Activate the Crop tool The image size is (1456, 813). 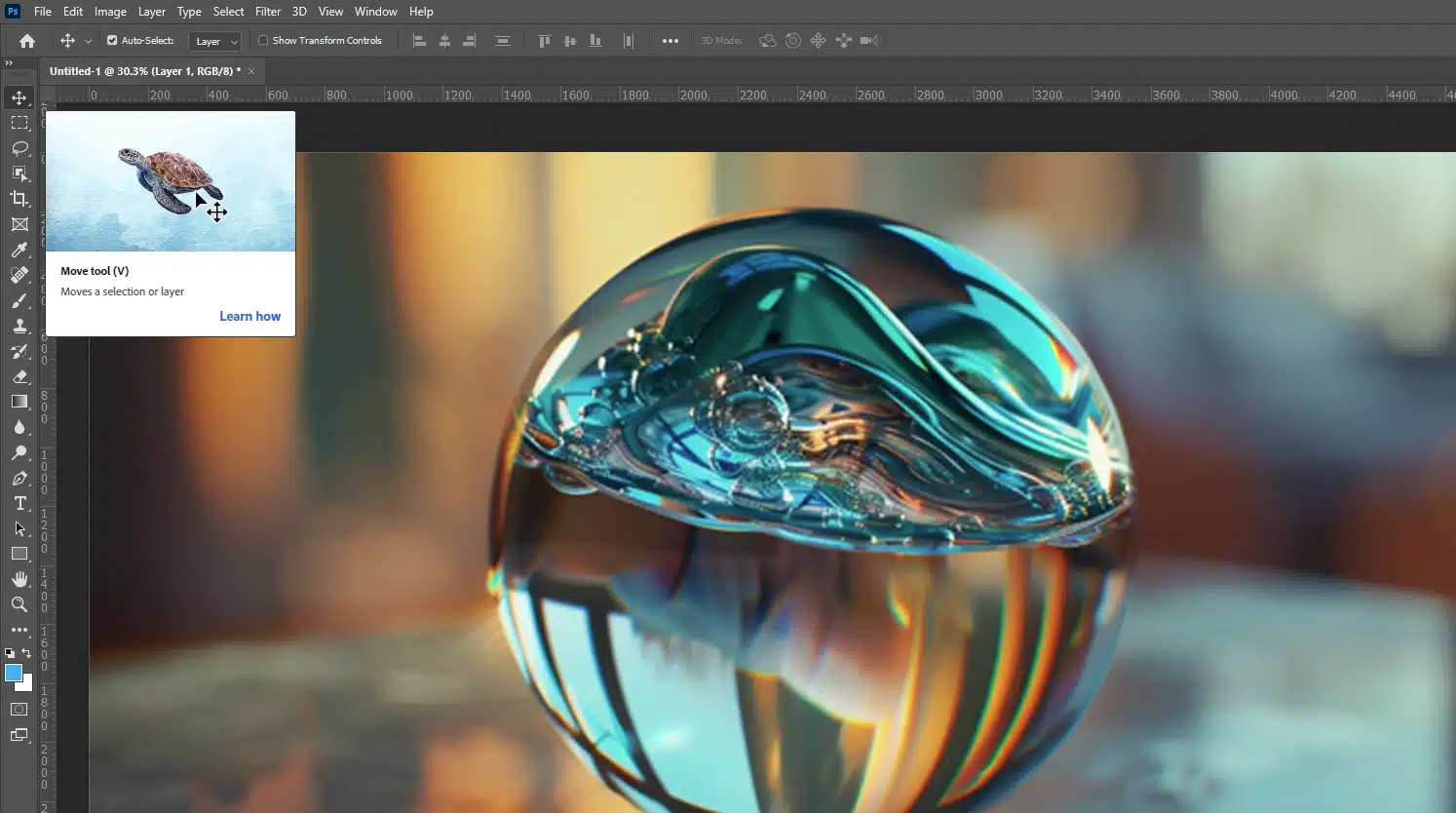coord(19,199)
